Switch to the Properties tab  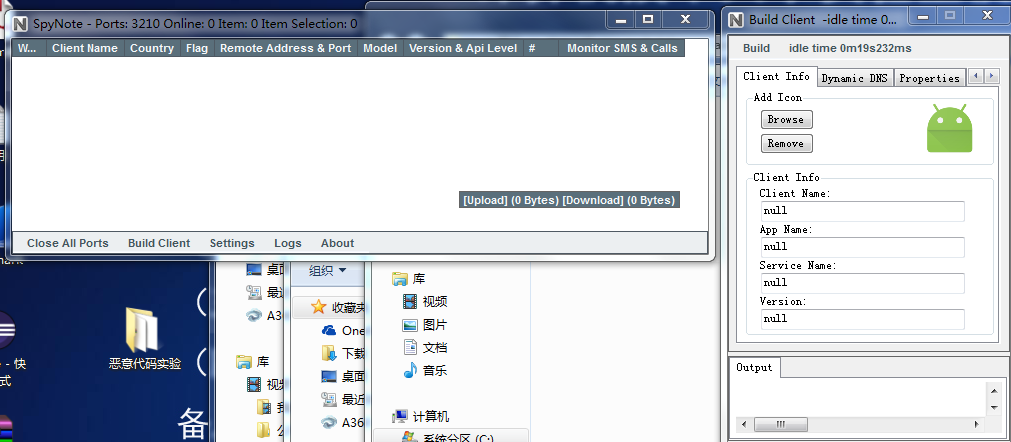point(930,78)
